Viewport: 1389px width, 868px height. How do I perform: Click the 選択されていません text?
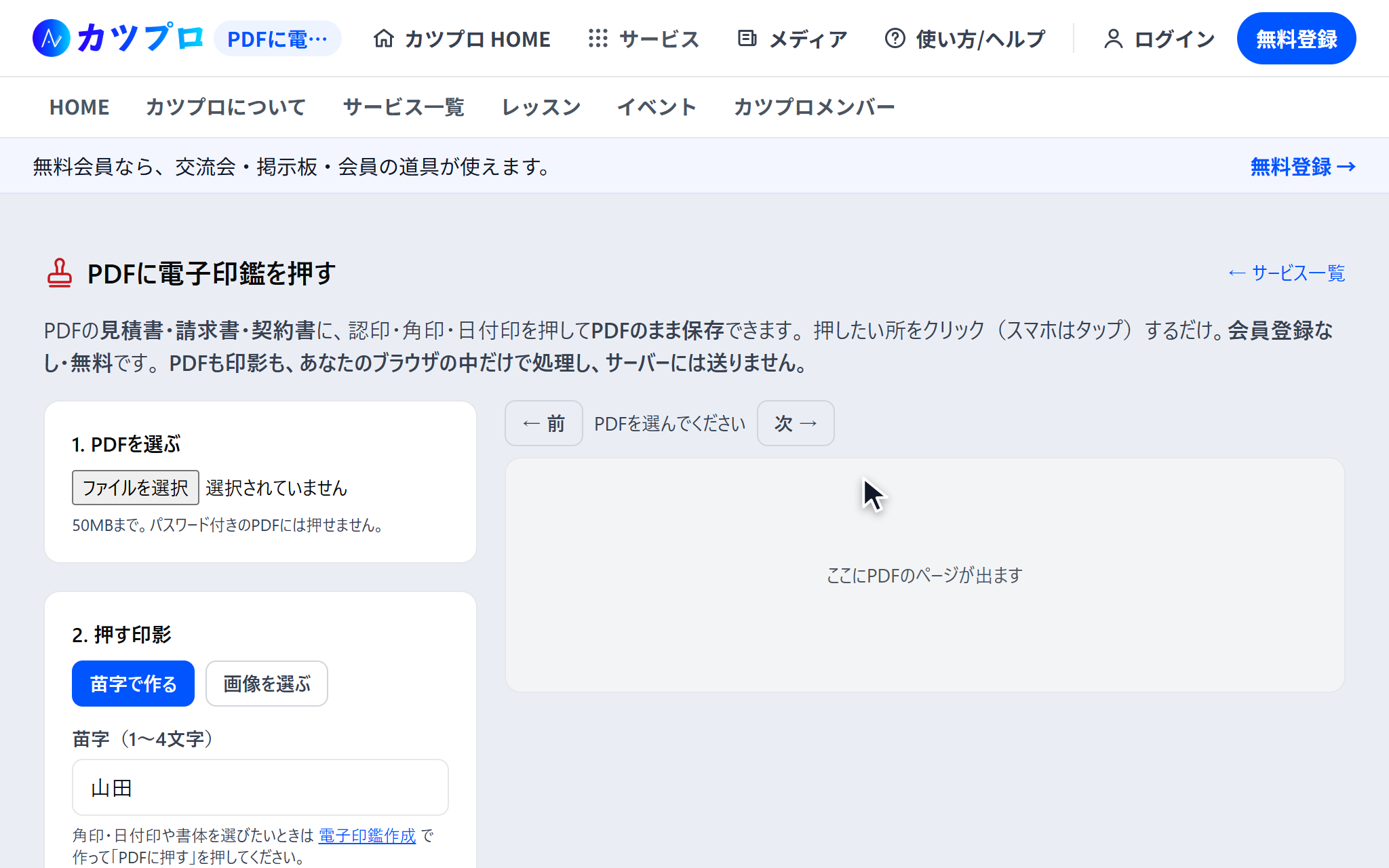[277, 488]
